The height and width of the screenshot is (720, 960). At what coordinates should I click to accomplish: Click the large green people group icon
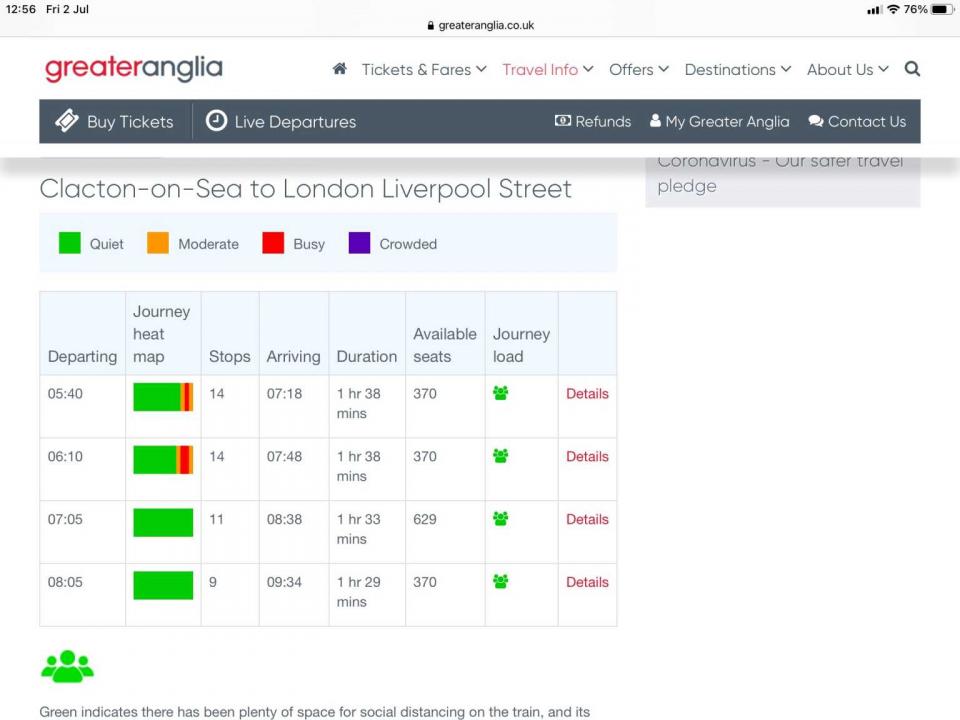(x=67, y=666)
